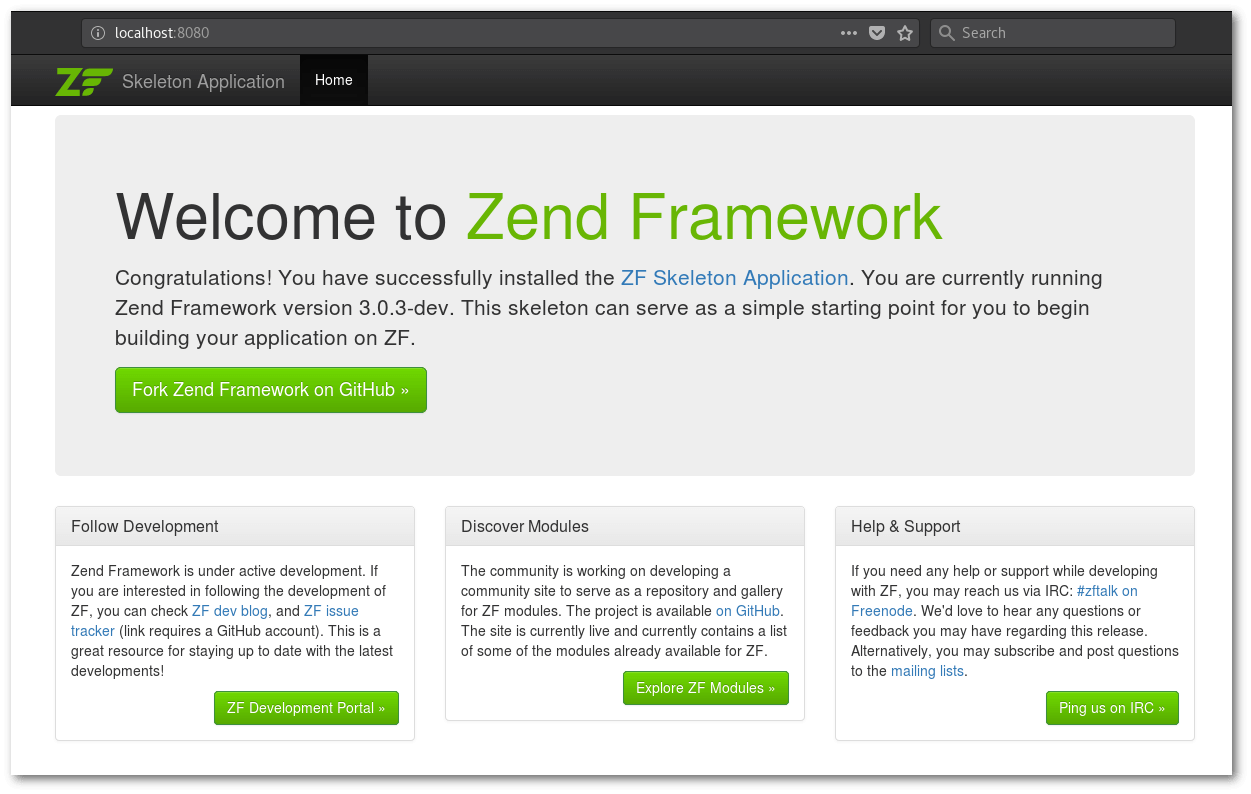The height and width of the screenshot is (794, 1251).
Task: Click the search magnifier icon
Action: click(947, 33)
